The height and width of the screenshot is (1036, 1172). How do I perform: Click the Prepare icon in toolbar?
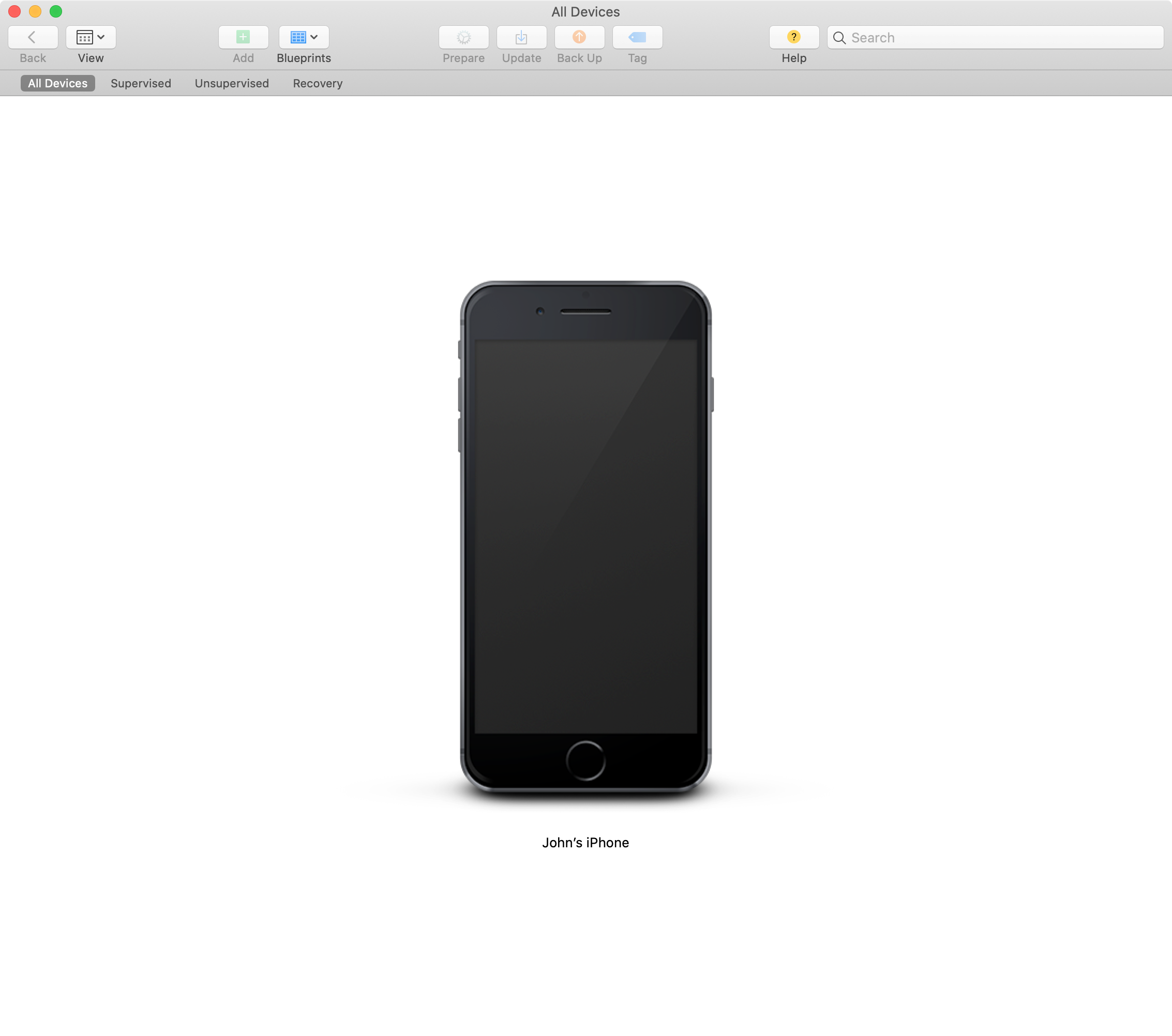tap(463, 37)
